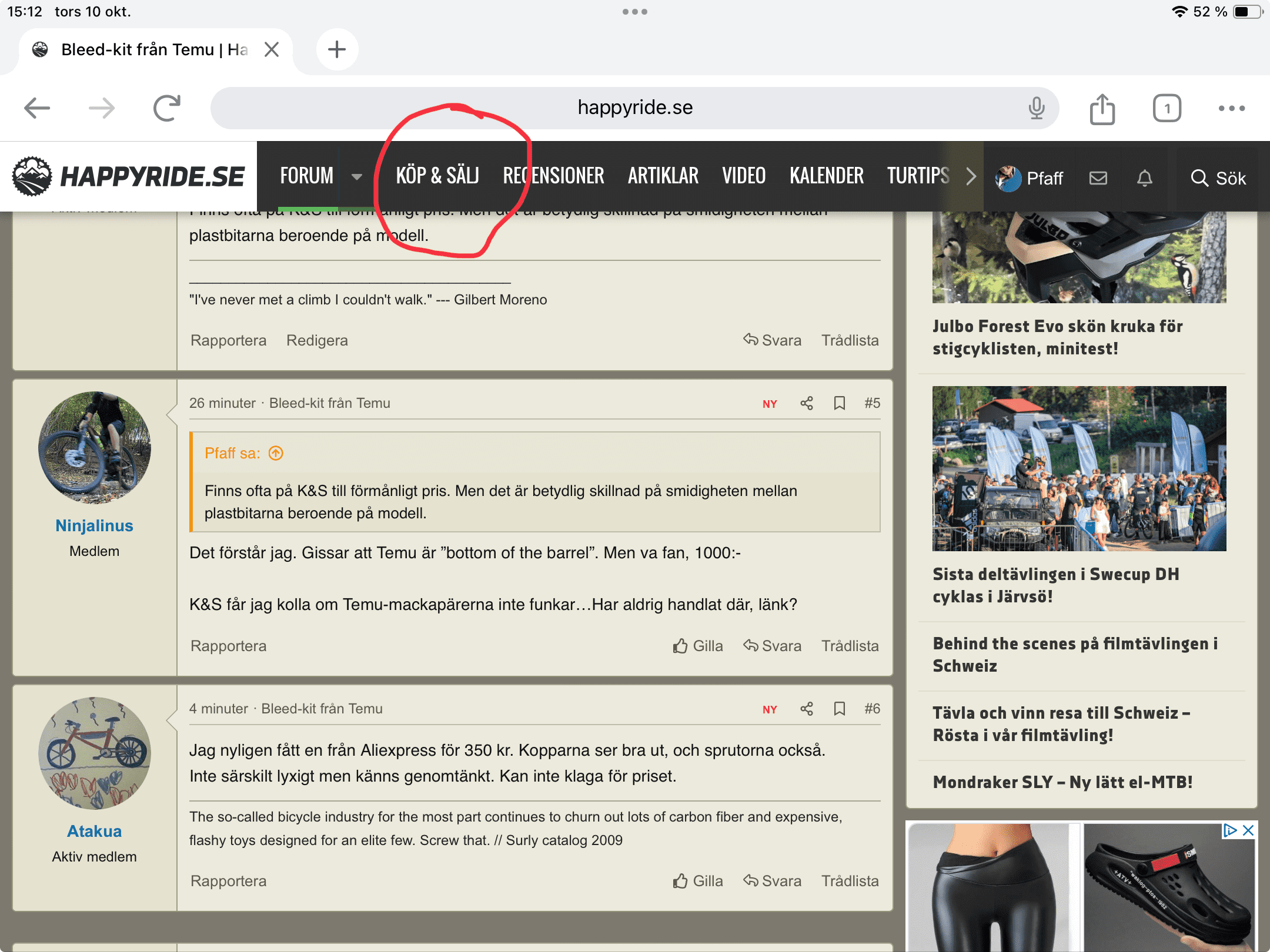The image size is (1270, 952).
Task: Bookmark post #6 with the bookmark icon
Action: tap(840, 709)
